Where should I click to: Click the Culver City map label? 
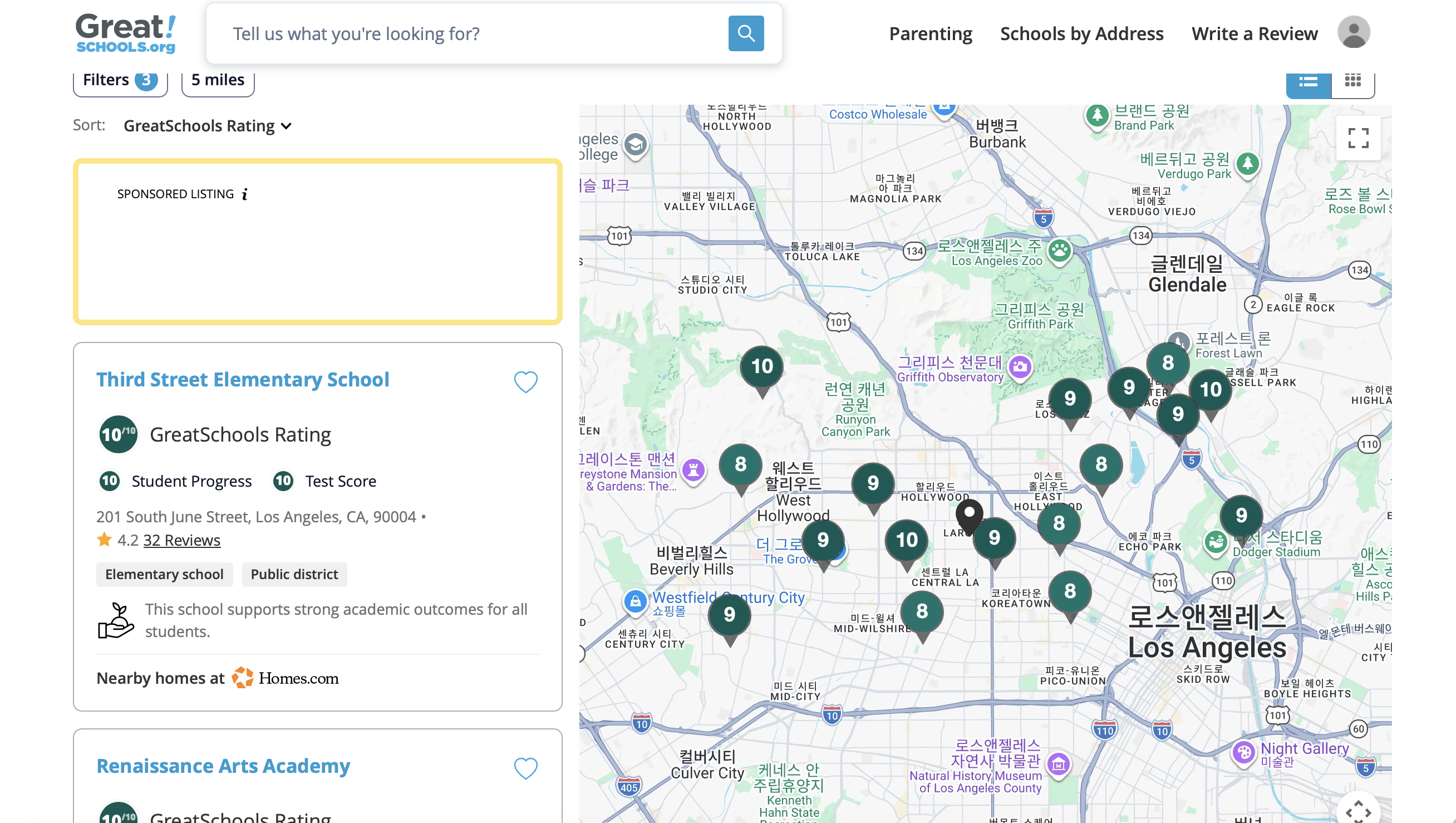[707, 765]
